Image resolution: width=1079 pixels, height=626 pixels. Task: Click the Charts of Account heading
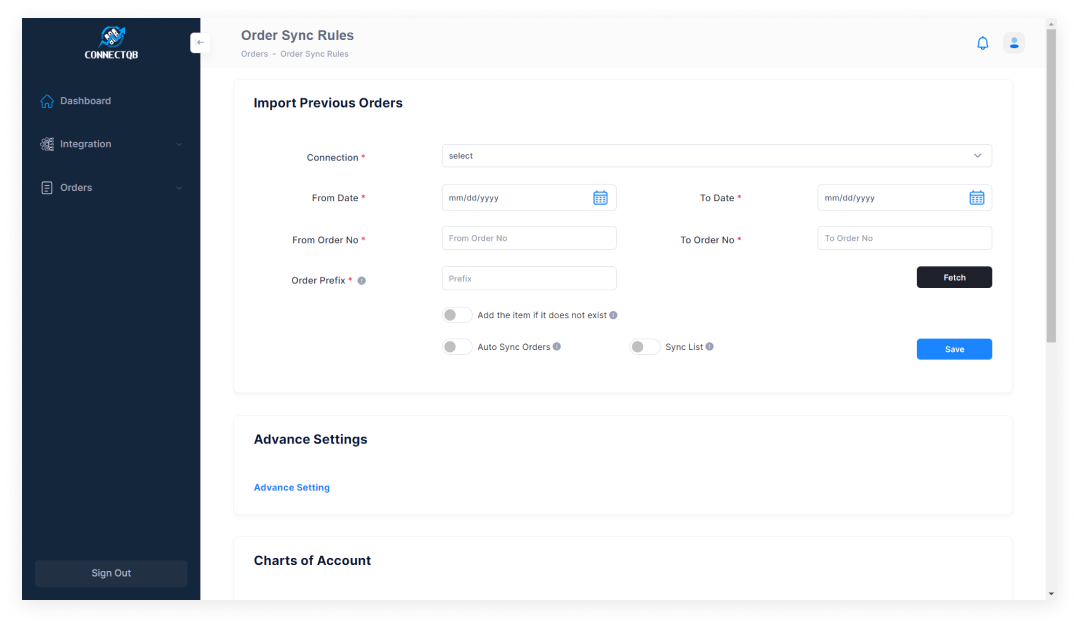[312, 561]
